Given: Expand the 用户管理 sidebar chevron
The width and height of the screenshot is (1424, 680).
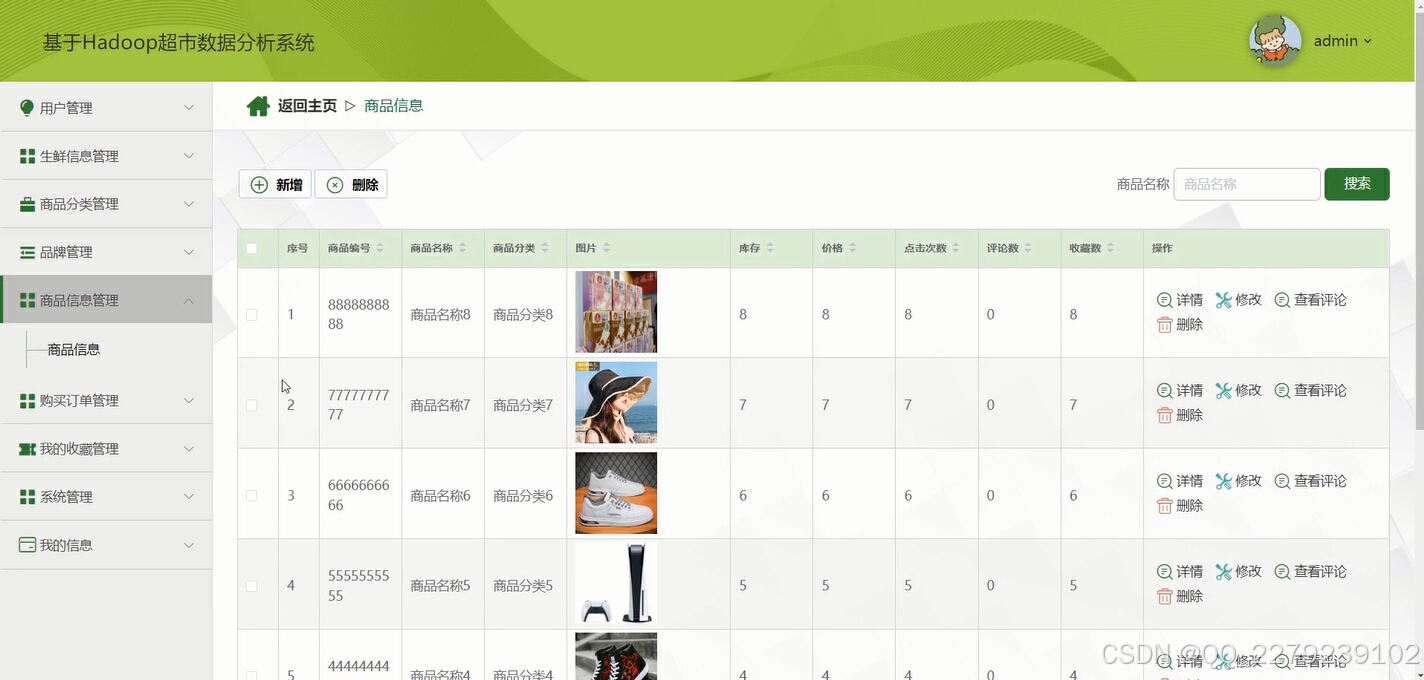Looking at the screenshot, I should (x=189, y=107).
